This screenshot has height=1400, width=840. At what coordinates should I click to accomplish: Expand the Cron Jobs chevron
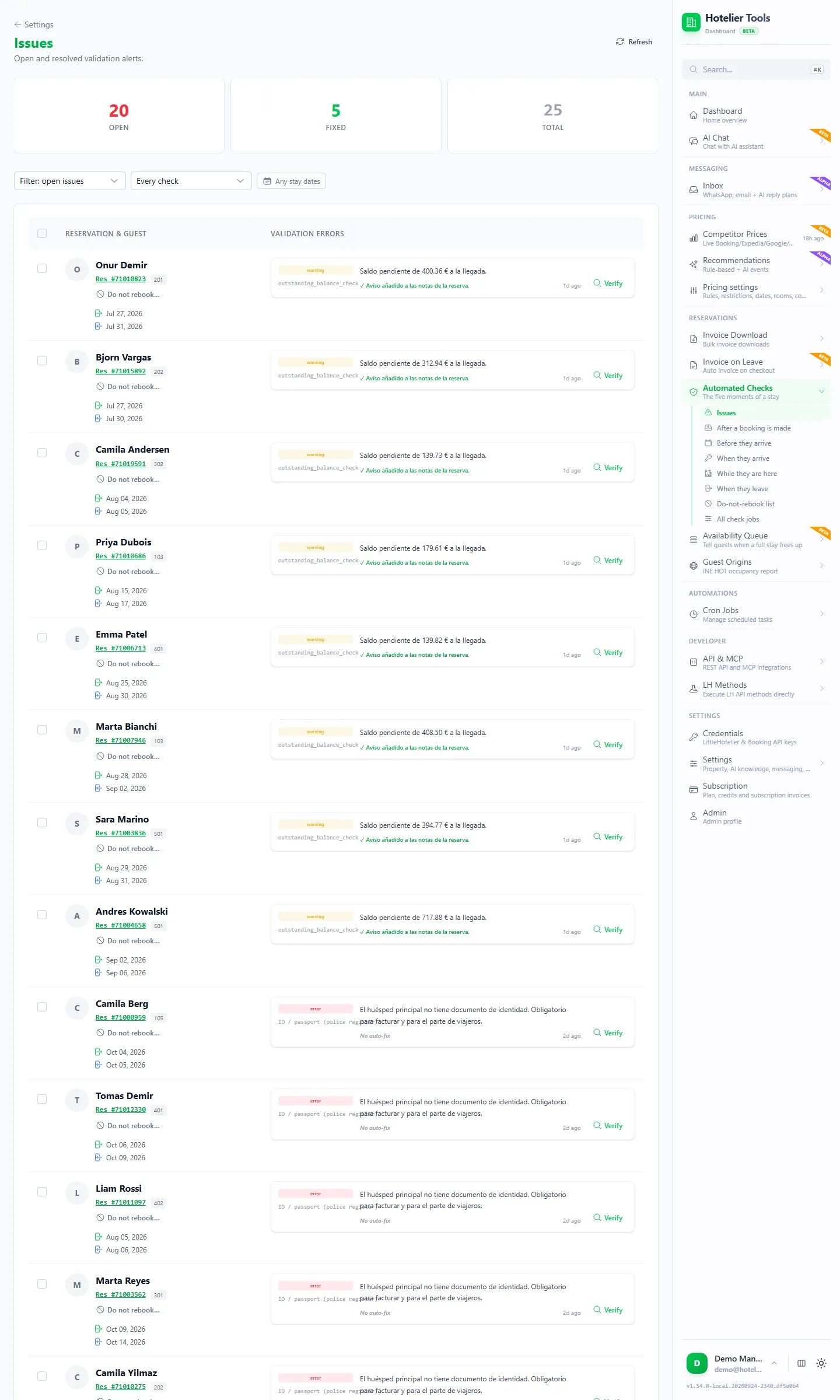click(822, 614)
